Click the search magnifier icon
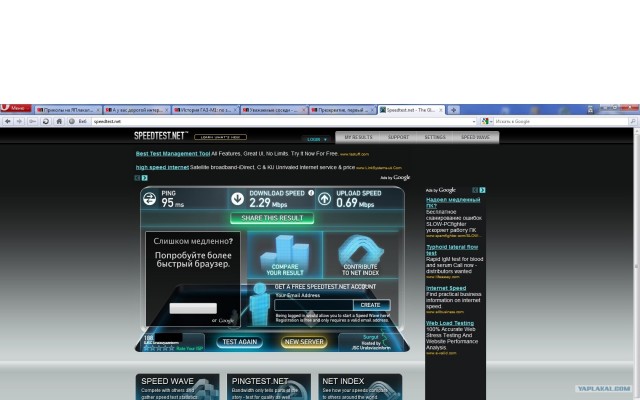Image resolution: width=640 pixels, height=400 pixels. tap(633, 121)
